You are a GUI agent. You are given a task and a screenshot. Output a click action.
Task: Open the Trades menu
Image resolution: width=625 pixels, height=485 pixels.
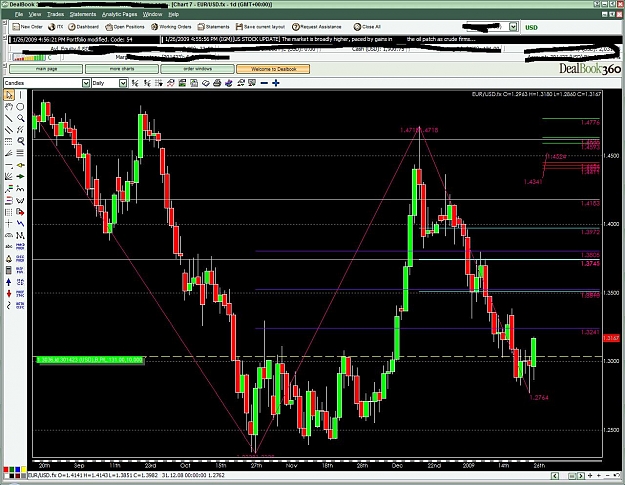(55, 14)
